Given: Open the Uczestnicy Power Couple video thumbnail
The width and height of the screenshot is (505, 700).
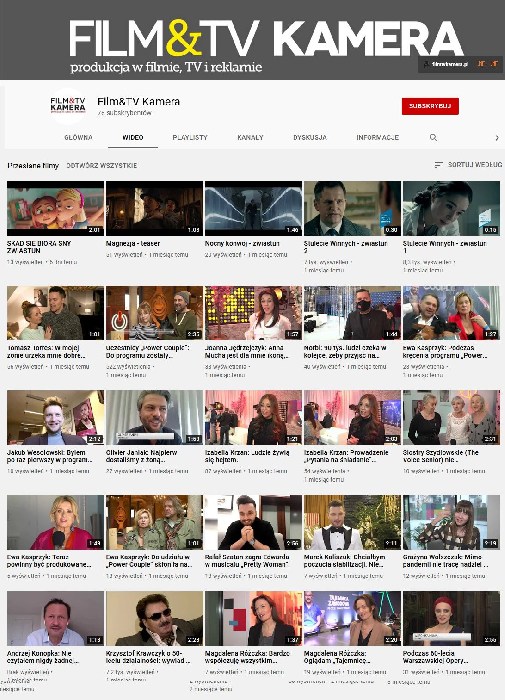Looking at the screenshot, I should (154, 313).
